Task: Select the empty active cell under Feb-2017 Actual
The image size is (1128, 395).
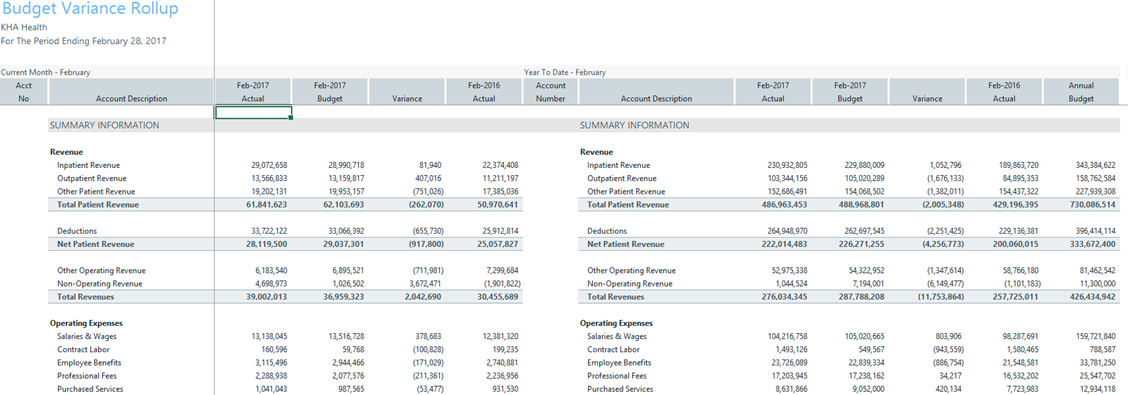Action: pyautogui.click(x=253, y=112)
